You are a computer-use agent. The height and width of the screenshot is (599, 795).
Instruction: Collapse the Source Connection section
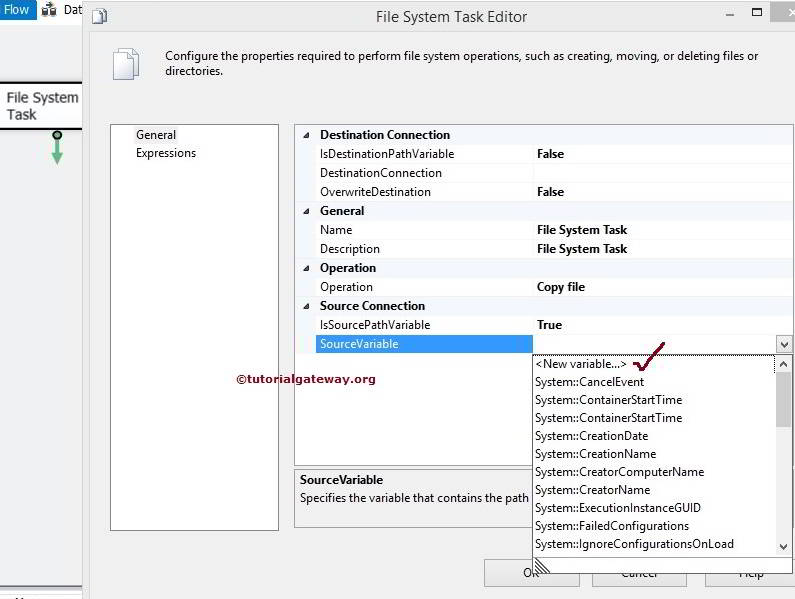(306, 306)
